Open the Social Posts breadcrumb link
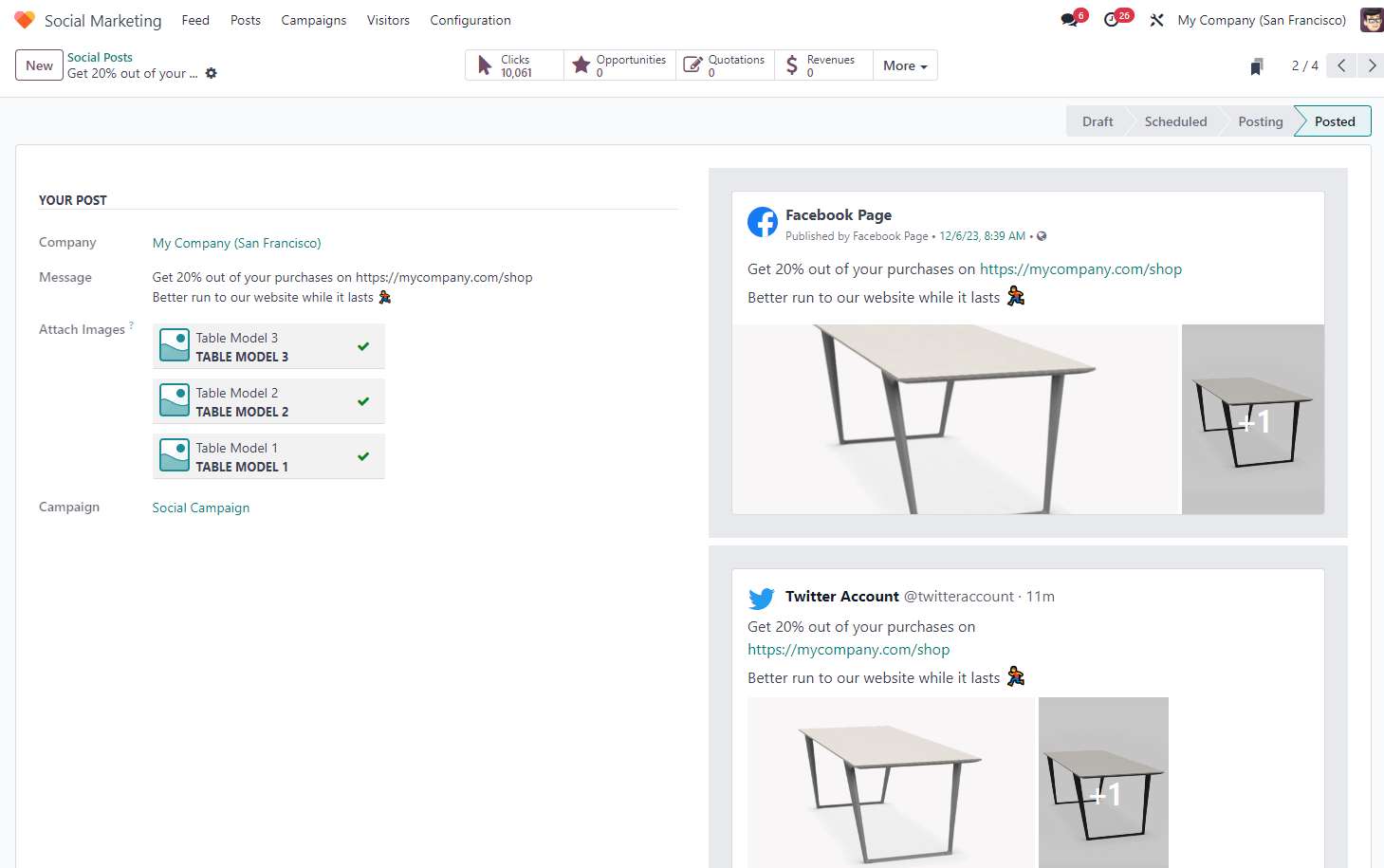 pyautogui.click(x=100, y=57)
